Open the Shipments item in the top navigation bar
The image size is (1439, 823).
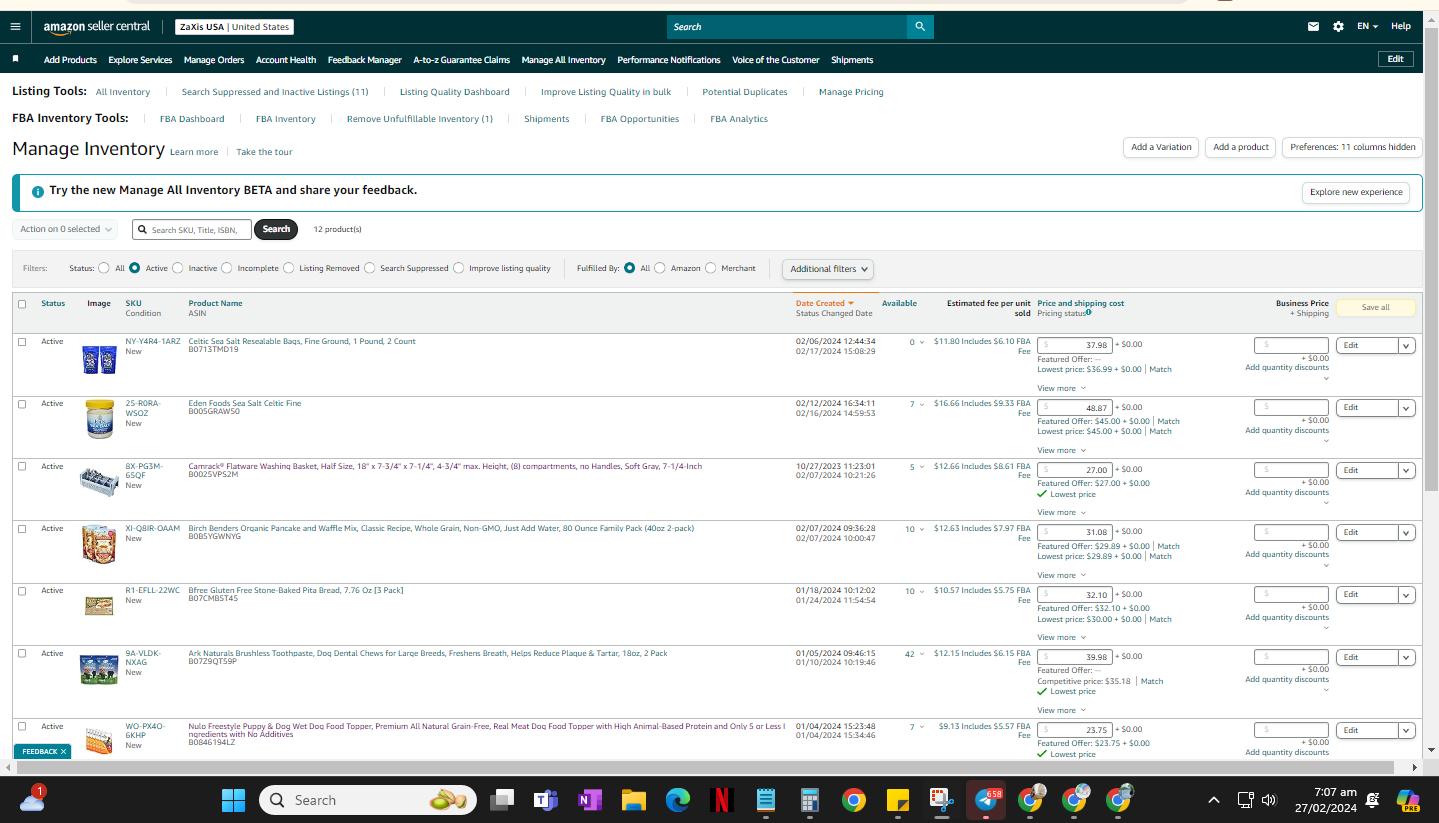(852, 60)
